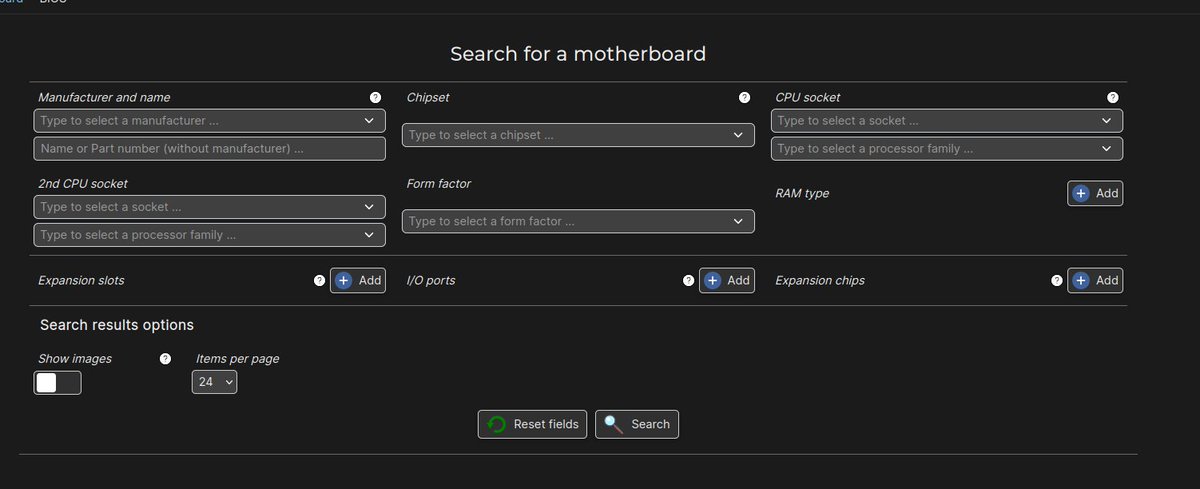
Task: Click help icon next to Manufacturer and name
Action: (375, 98)
